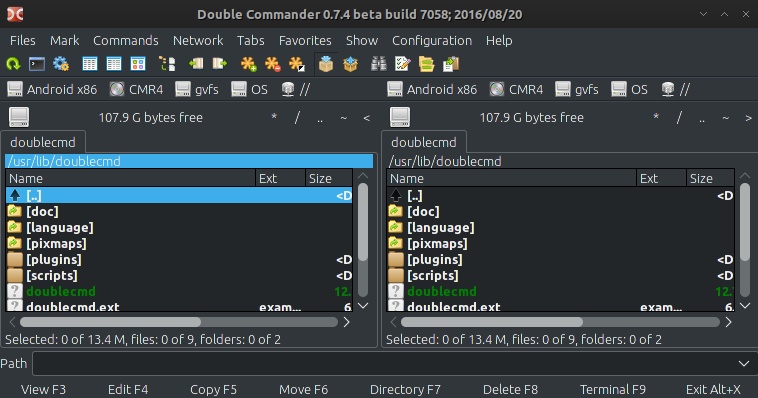Open Options with the blue gear icon
Image resolution: width=758 pixels, height=398 pixels.
[61, 64]
